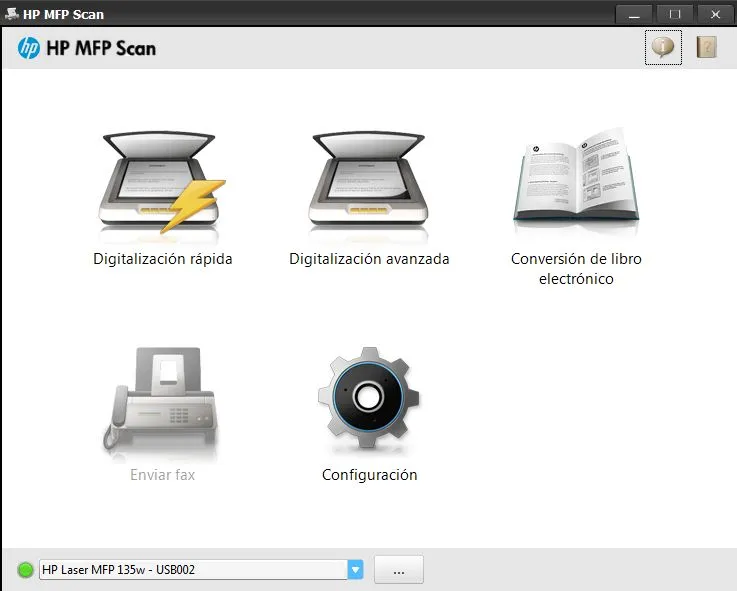Click the 'Conversión de libro electrónico' label
This screenshot has width=737, height=591.
tap(576, 269)
